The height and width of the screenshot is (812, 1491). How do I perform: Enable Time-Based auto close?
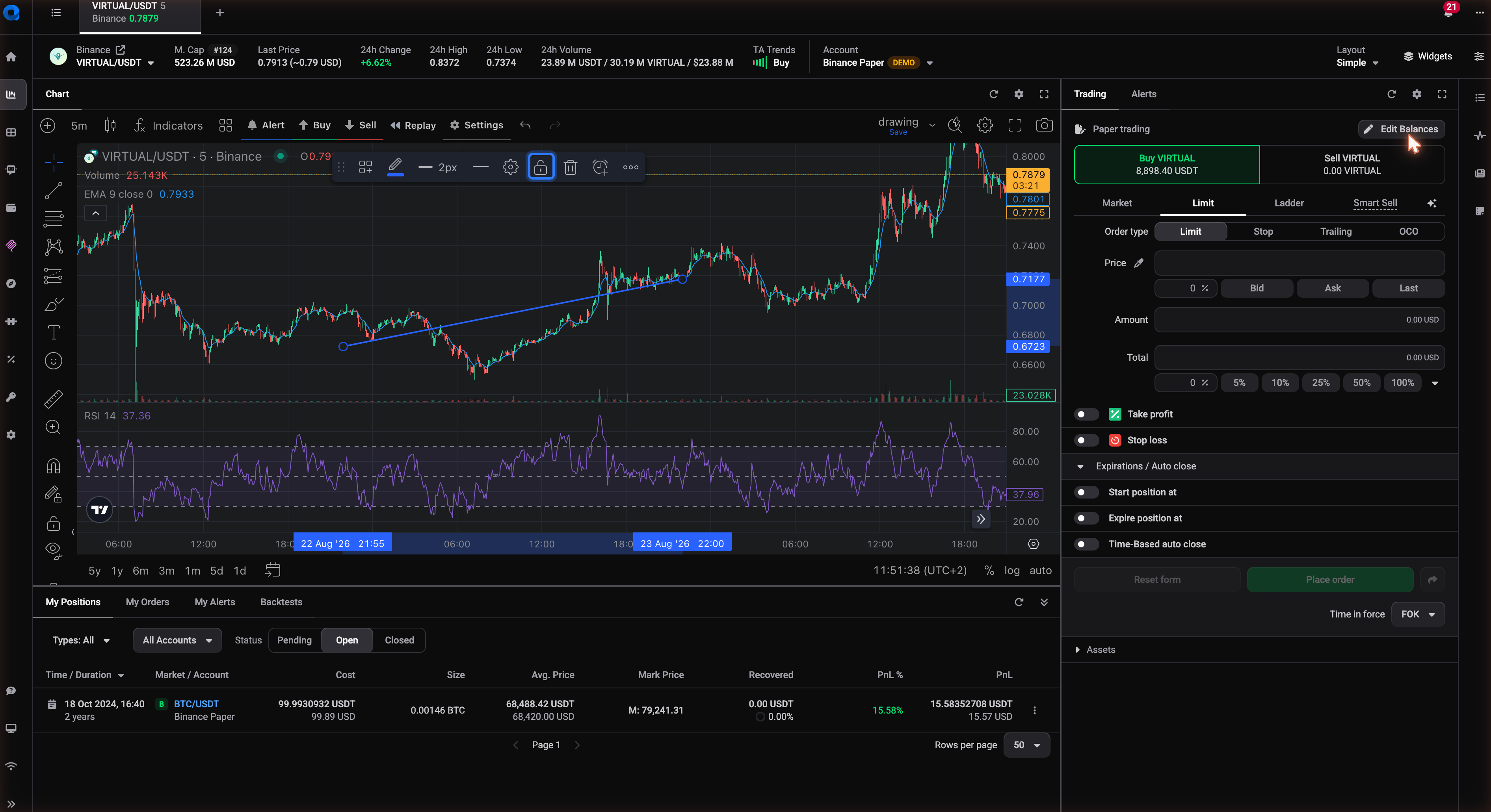coord(1086,544)
